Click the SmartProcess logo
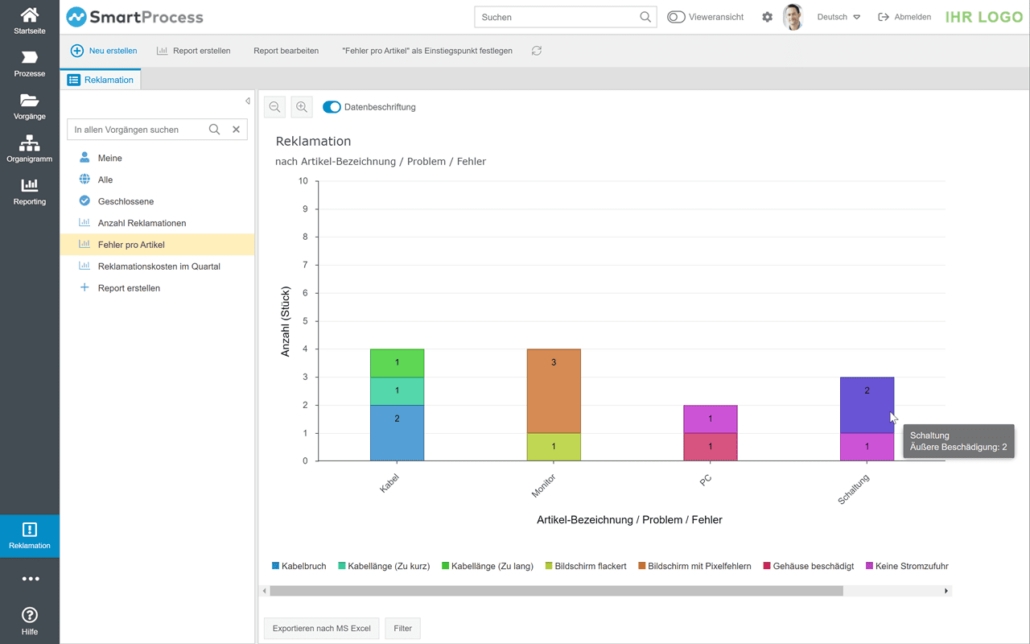 pos(135,17)
